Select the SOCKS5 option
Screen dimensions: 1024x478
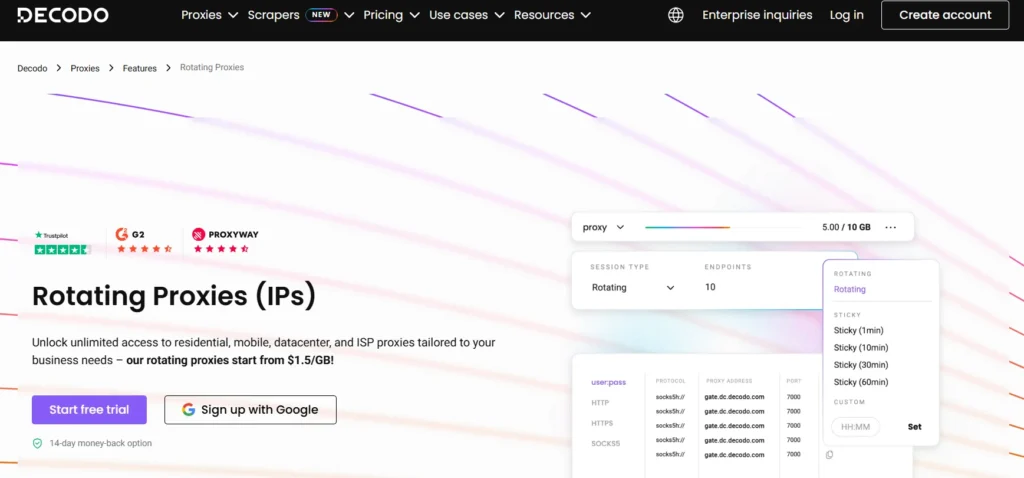(x=605, y=443)
